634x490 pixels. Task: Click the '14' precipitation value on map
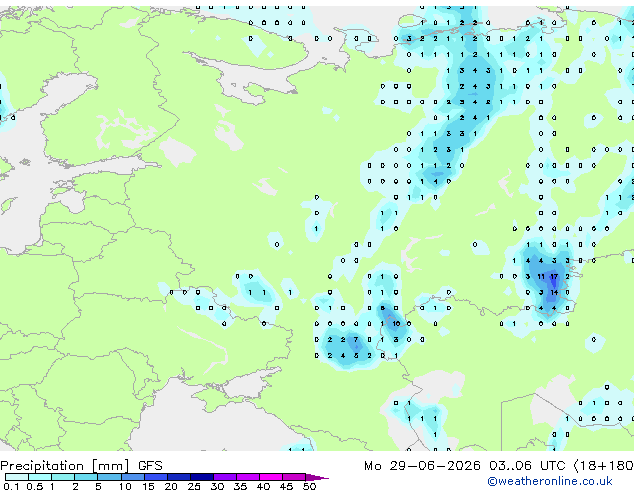(x=554, y=292)
